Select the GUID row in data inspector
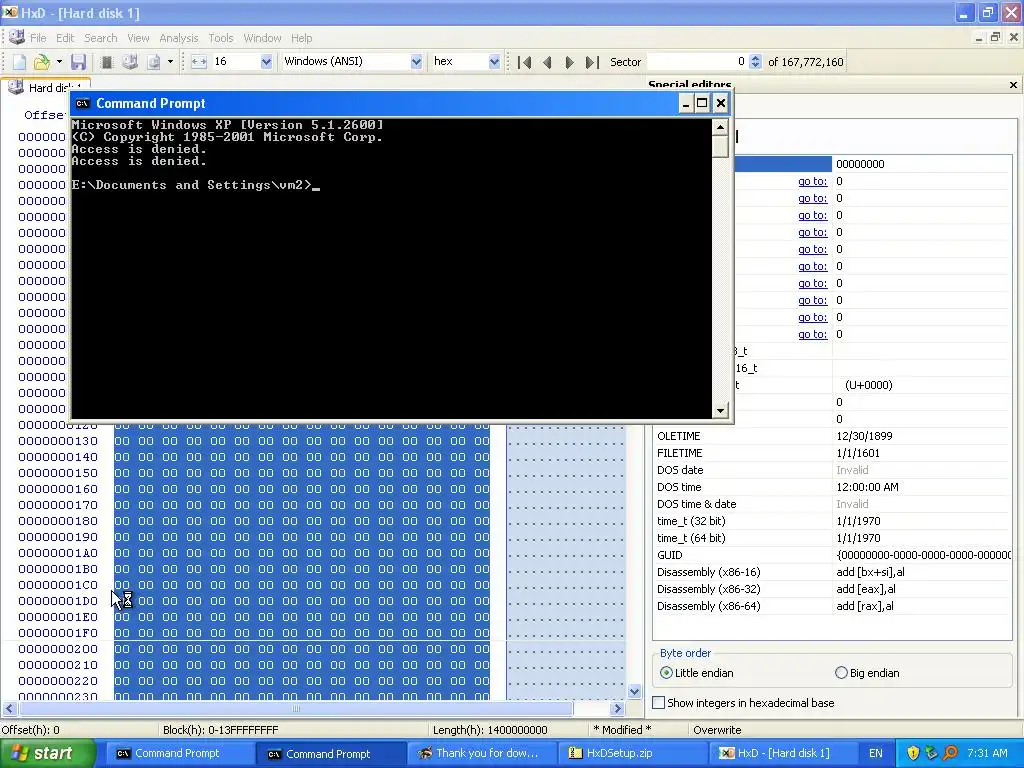Screen dimensions: 1024x768 tap(833, 554)
